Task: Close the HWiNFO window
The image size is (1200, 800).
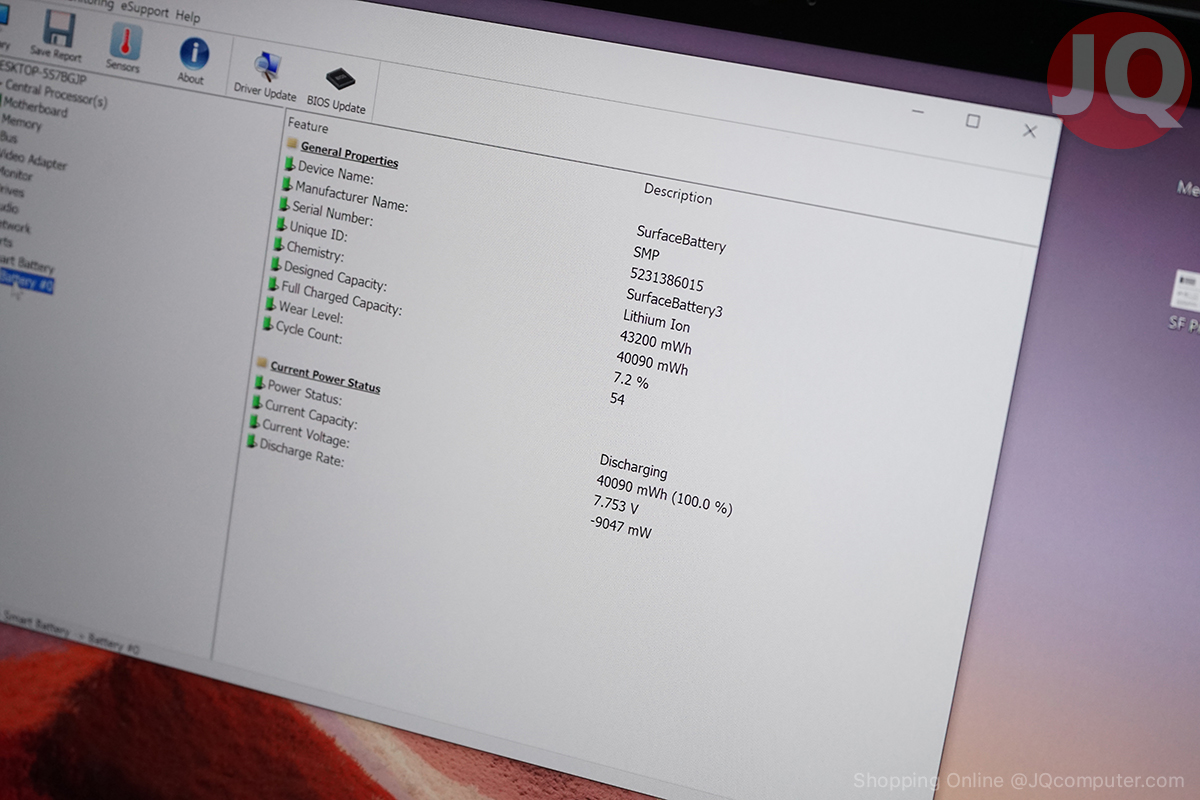Action: point(1030,130)
